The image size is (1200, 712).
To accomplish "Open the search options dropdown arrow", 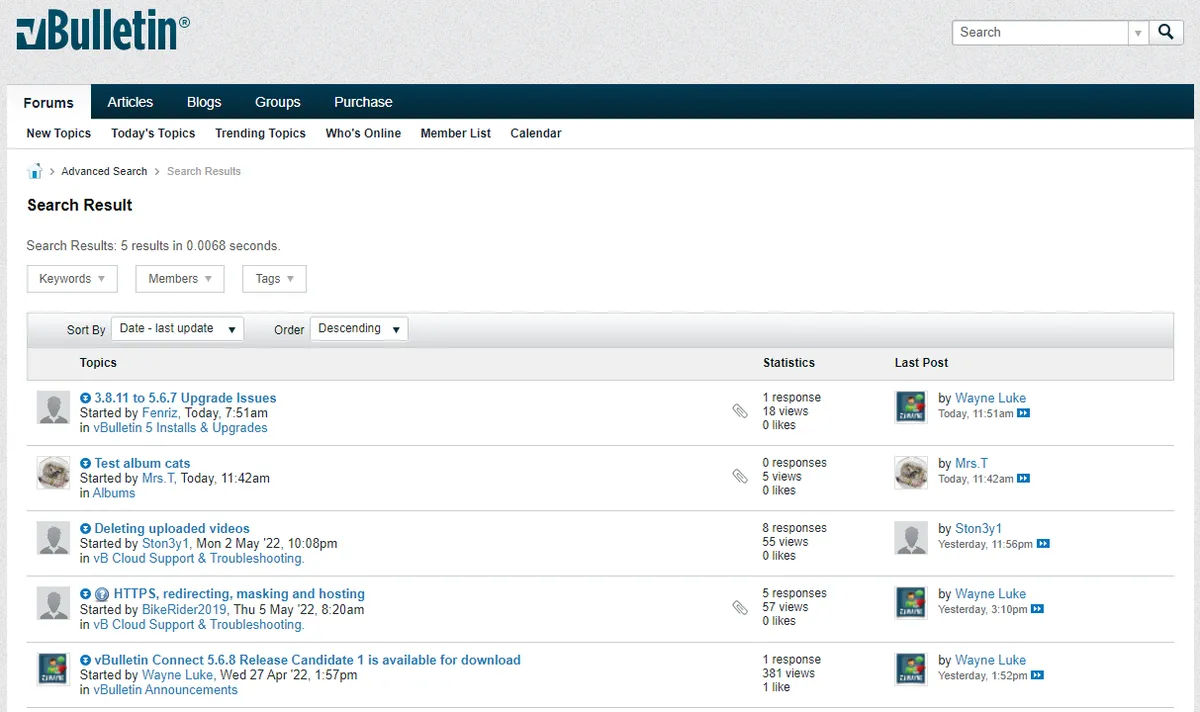I will click(1138, 33).
